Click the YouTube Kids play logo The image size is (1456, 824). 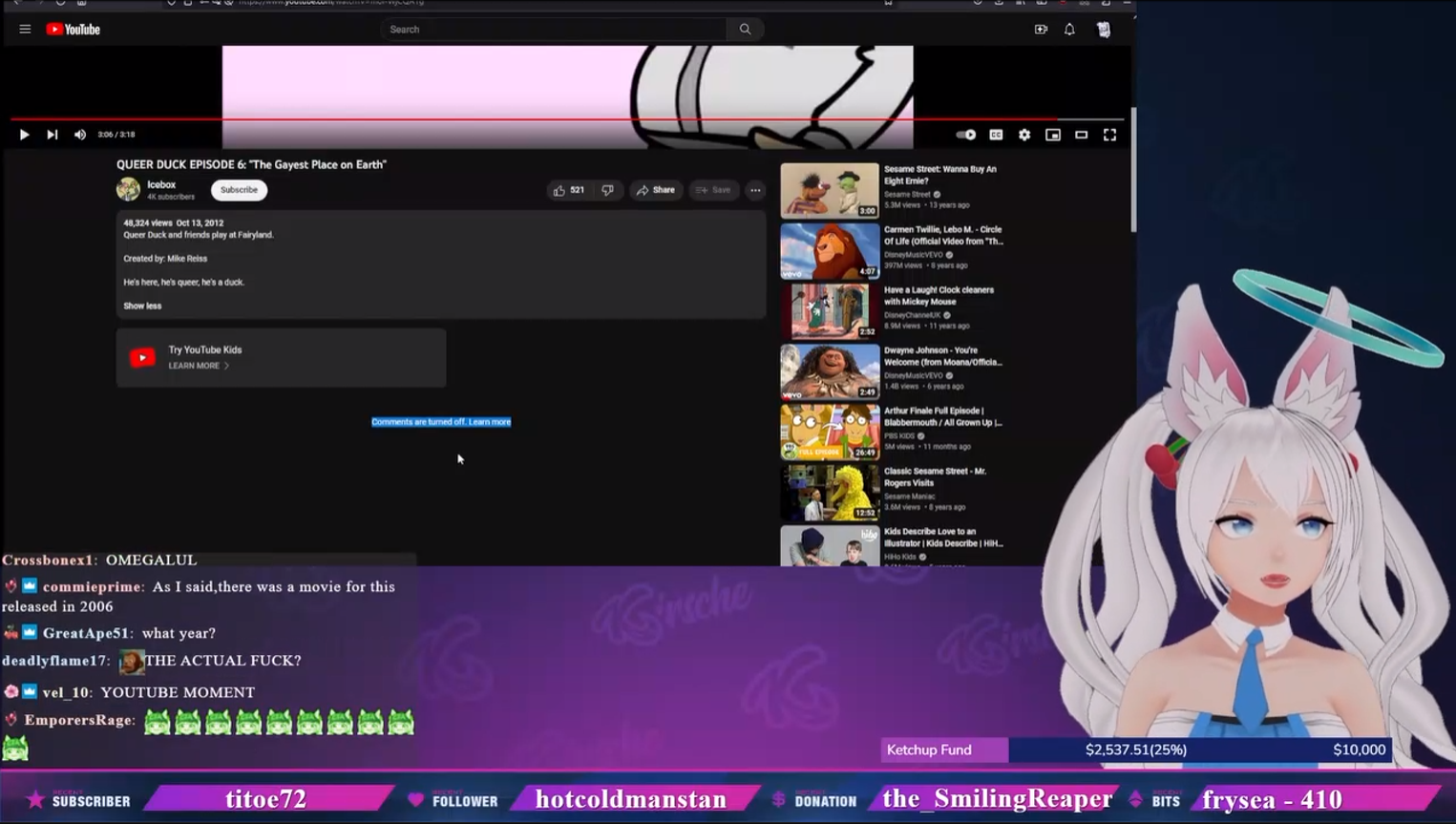click(x=142, y=357)
